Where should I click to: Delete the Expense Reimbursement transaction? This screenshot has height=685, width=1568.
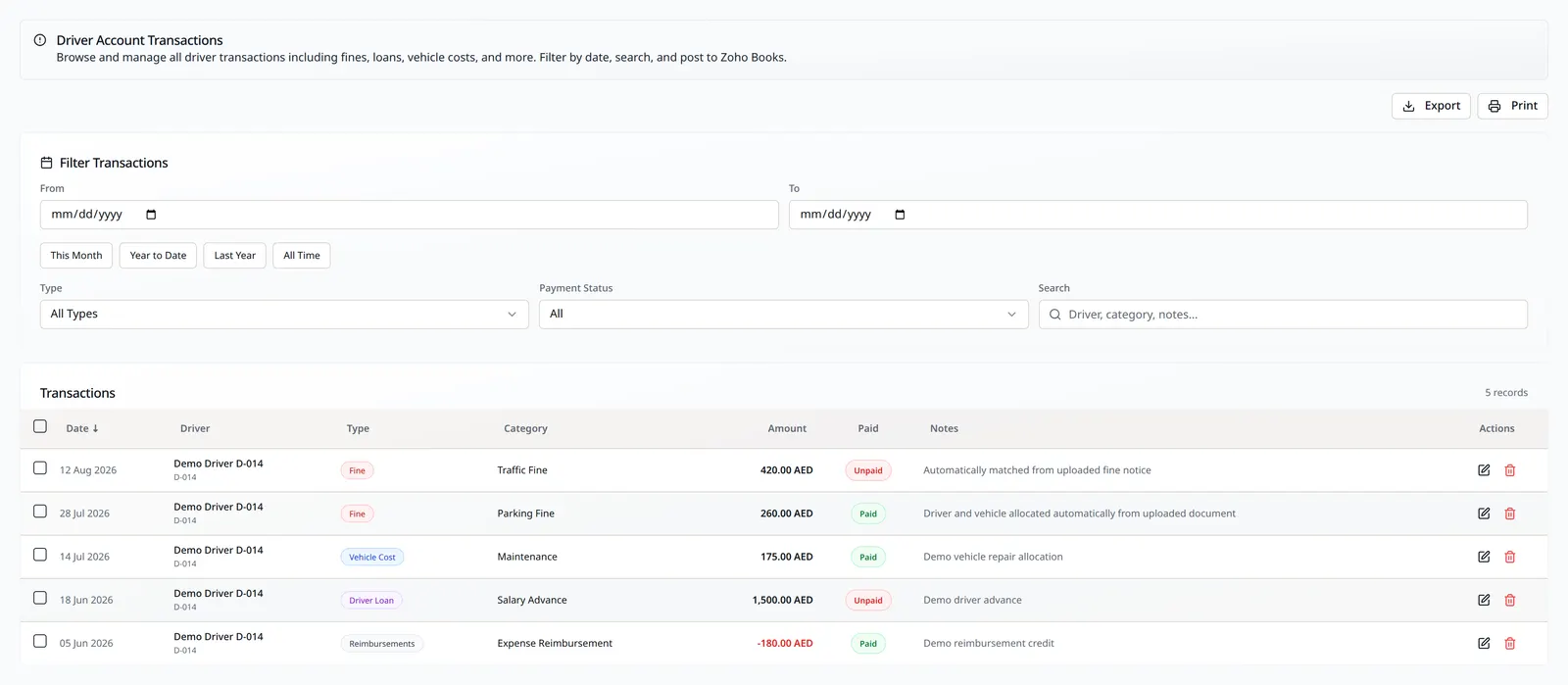coord(1510,643)
